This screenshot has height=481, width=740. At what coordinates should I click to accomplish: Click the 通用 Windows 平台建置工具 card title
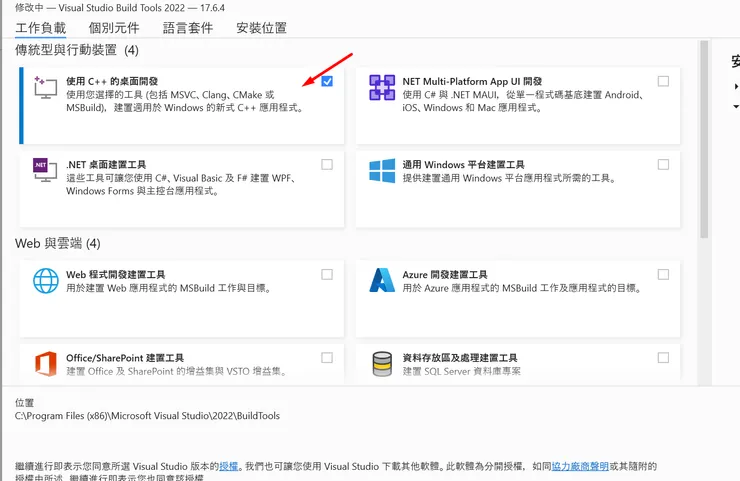(463, 165)
